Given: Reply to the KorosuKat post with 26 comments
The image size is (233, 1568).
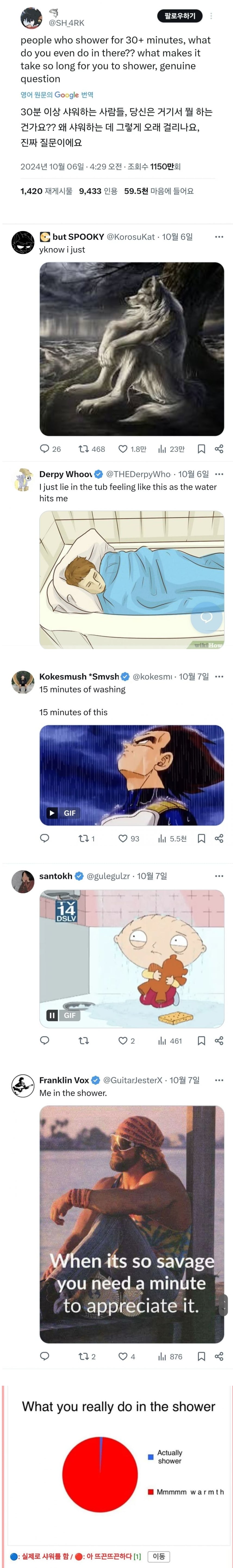Looking at the screenshot, I should tap(51, 449).
